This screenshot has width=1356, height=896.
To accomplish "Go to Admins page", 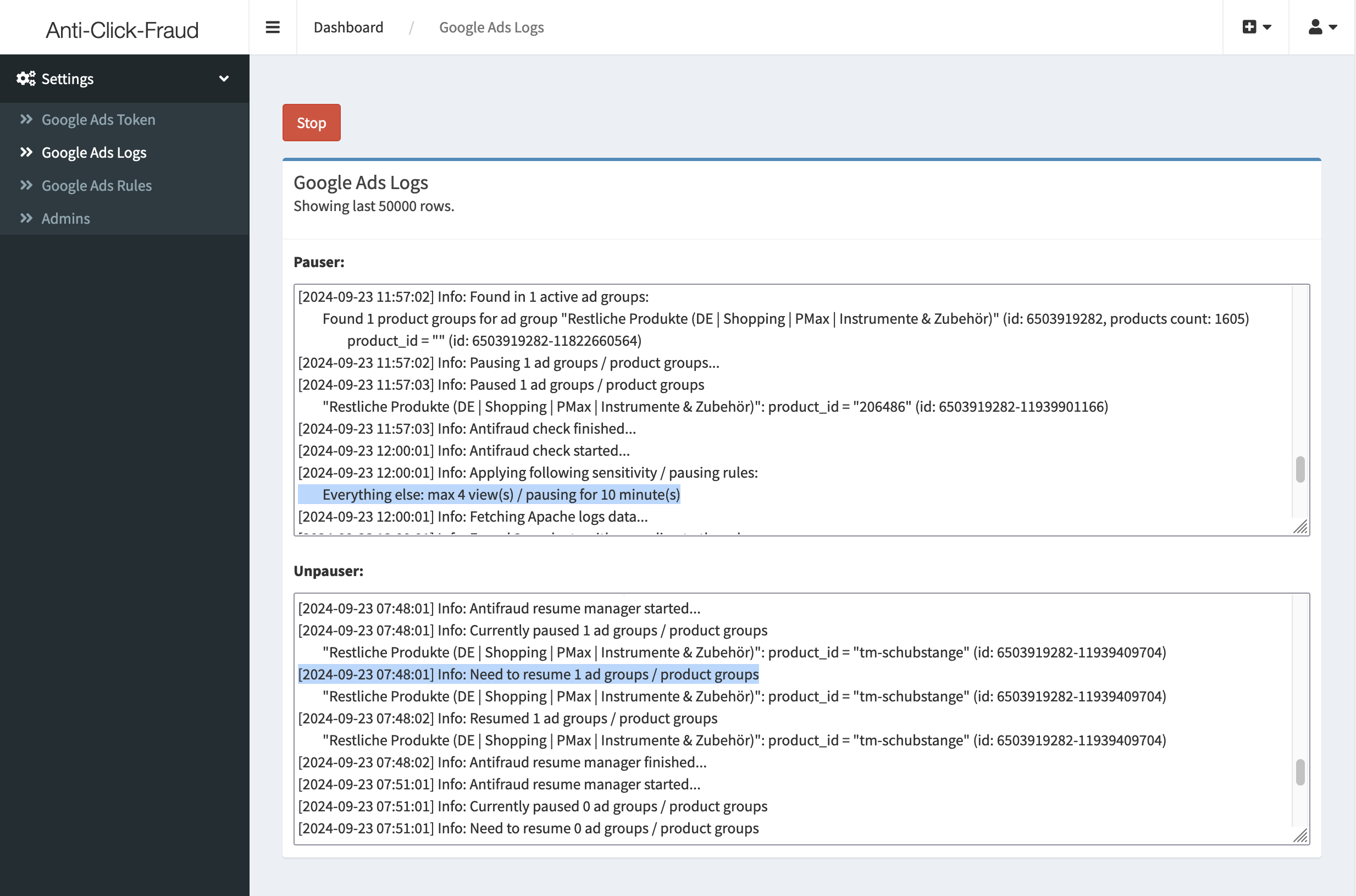I will (x=66, y=218).
